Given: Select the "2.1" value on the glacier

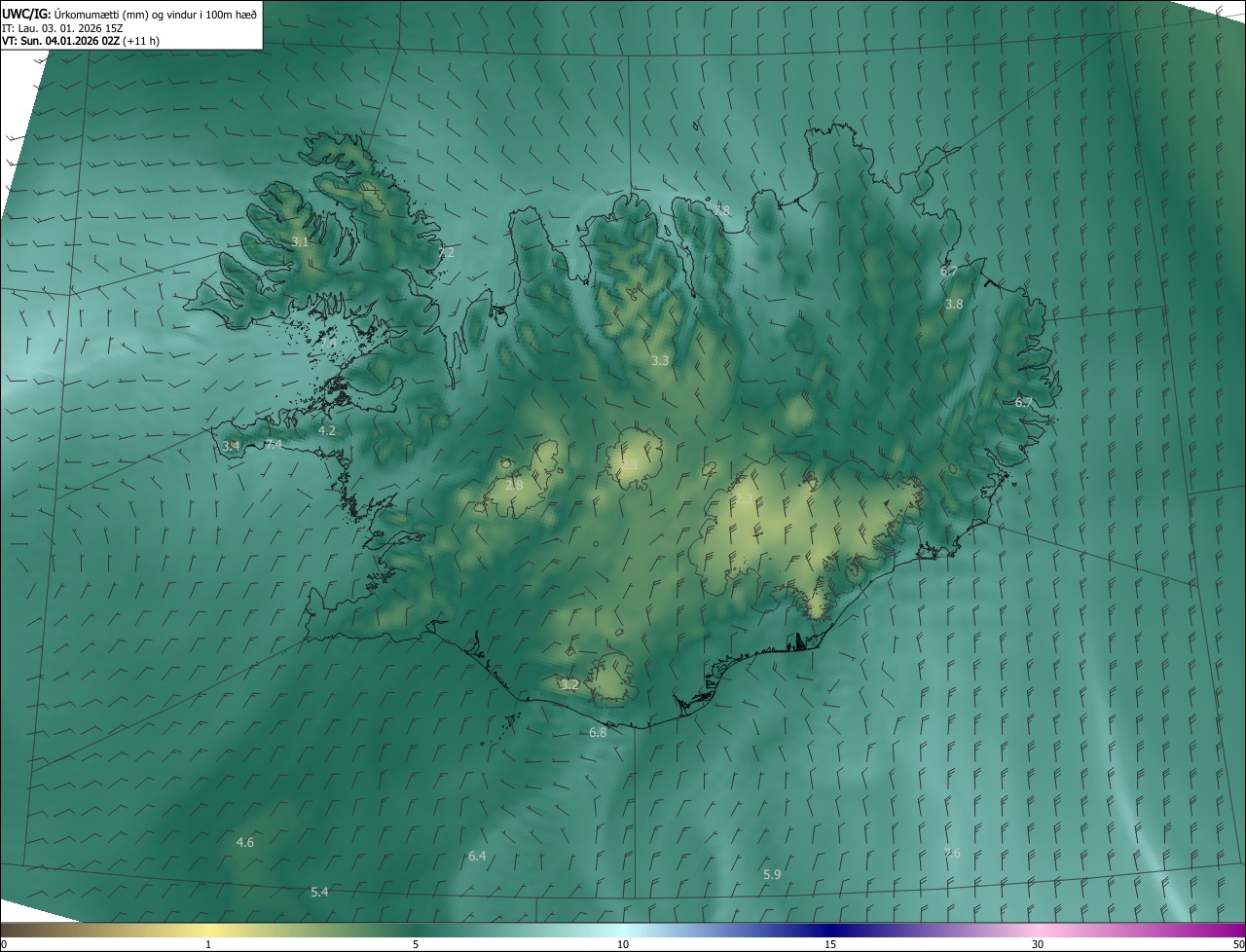Looking at the screenshot, I should point(631,465).
